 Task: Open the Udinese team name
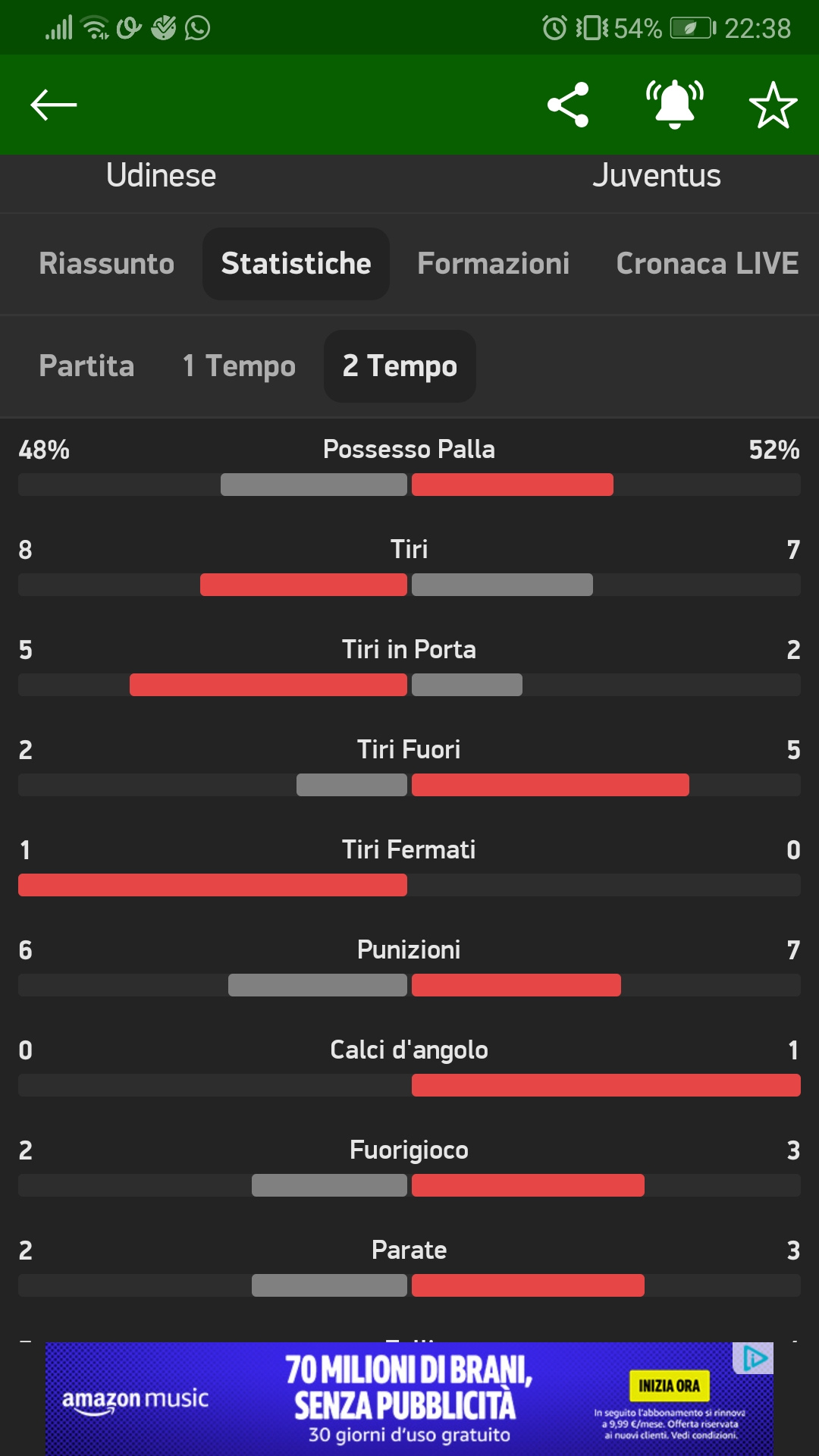click(161, 176)
